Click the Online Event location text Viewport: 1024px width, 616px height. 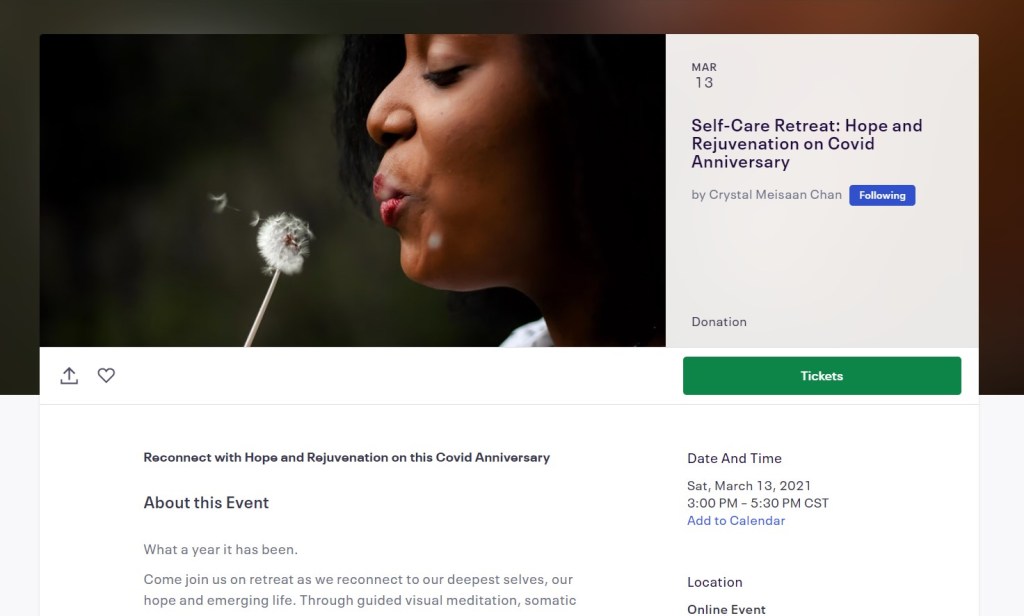coord(726,609)
